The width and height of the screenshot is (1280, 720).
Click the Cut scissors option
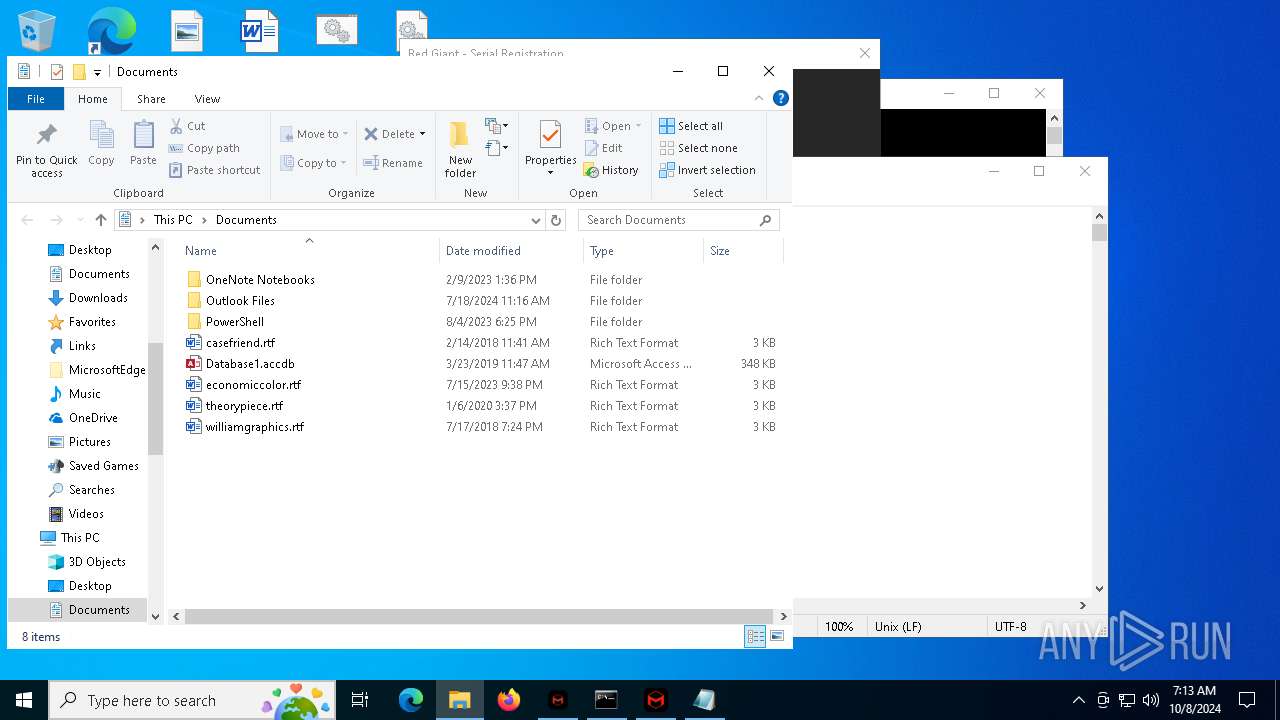pos(187,126)
